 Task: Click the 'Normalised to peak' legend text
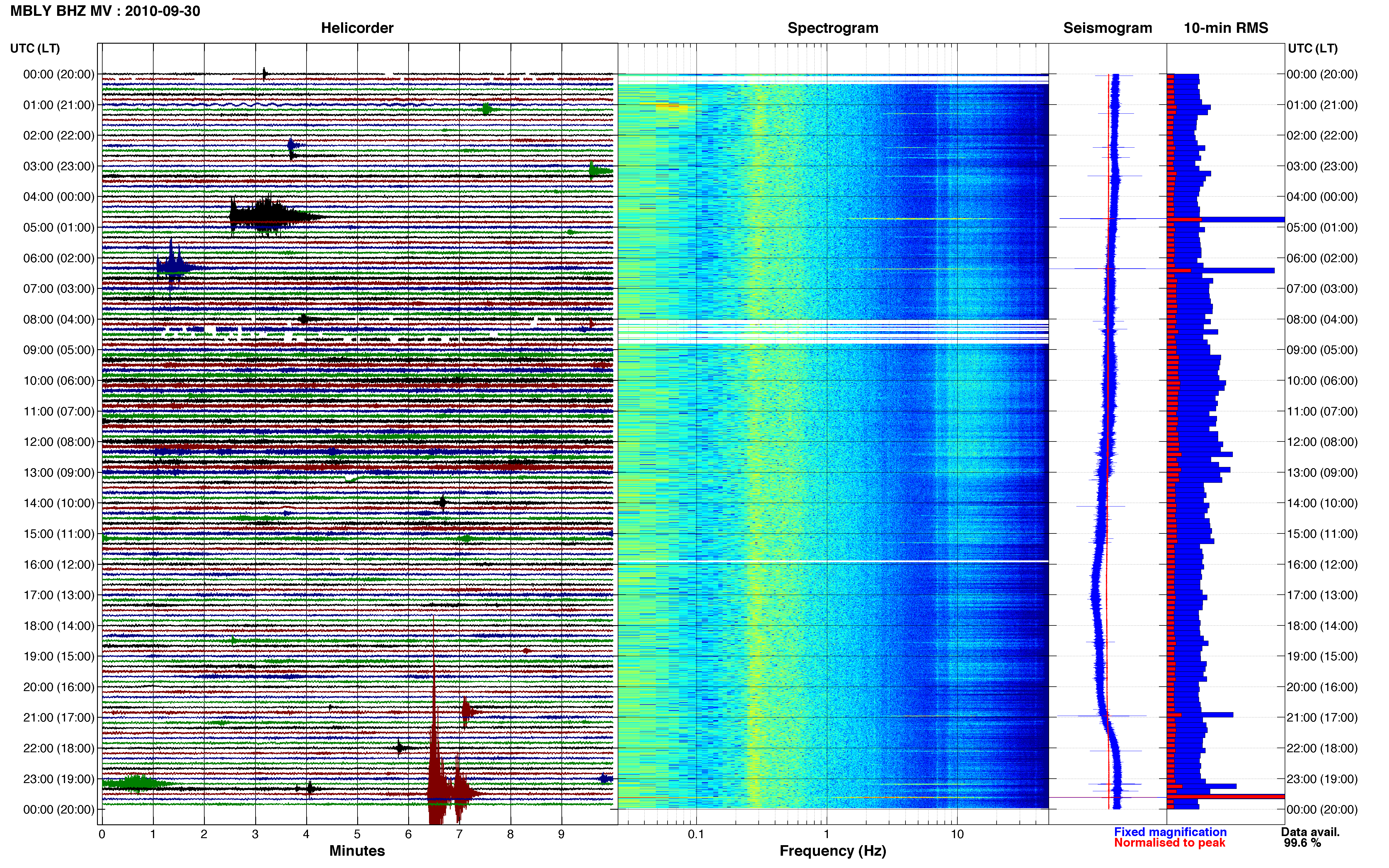point(1170,843)
